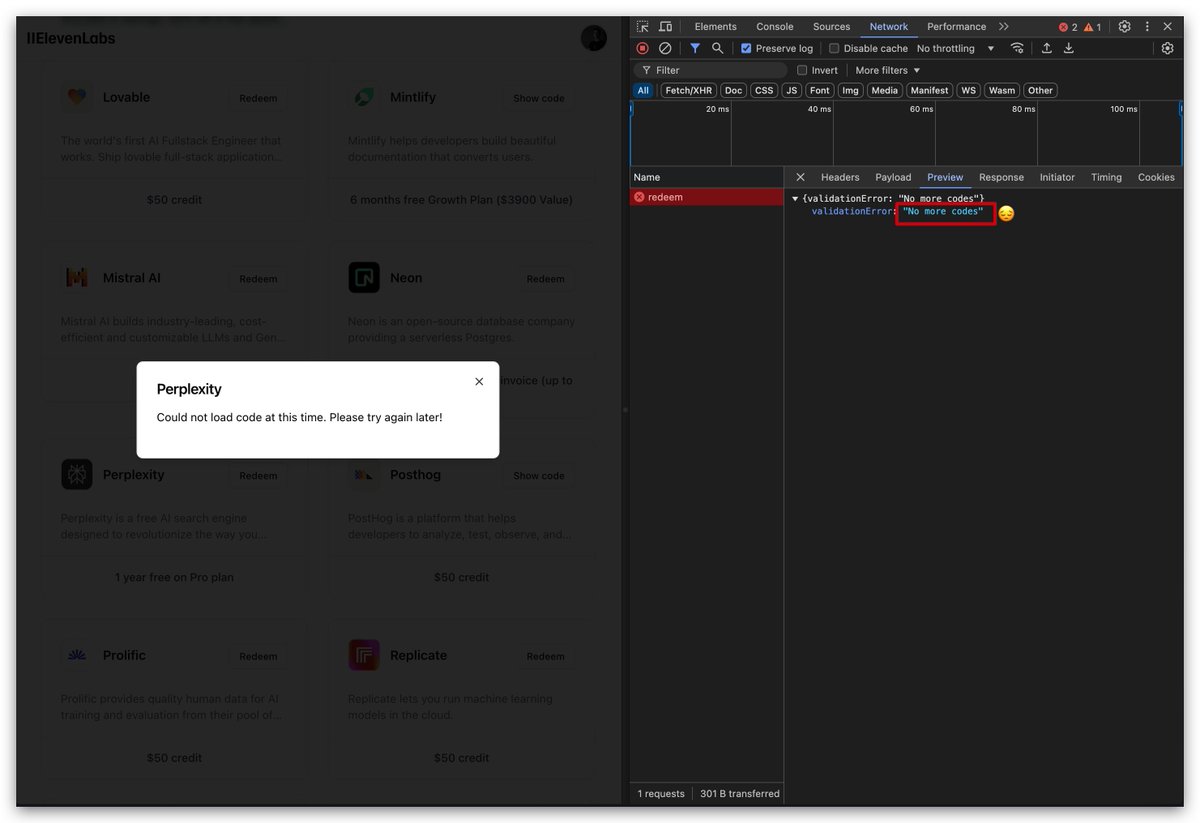Uncheck the Preserve log checkbox

click(x=746, y=48)
